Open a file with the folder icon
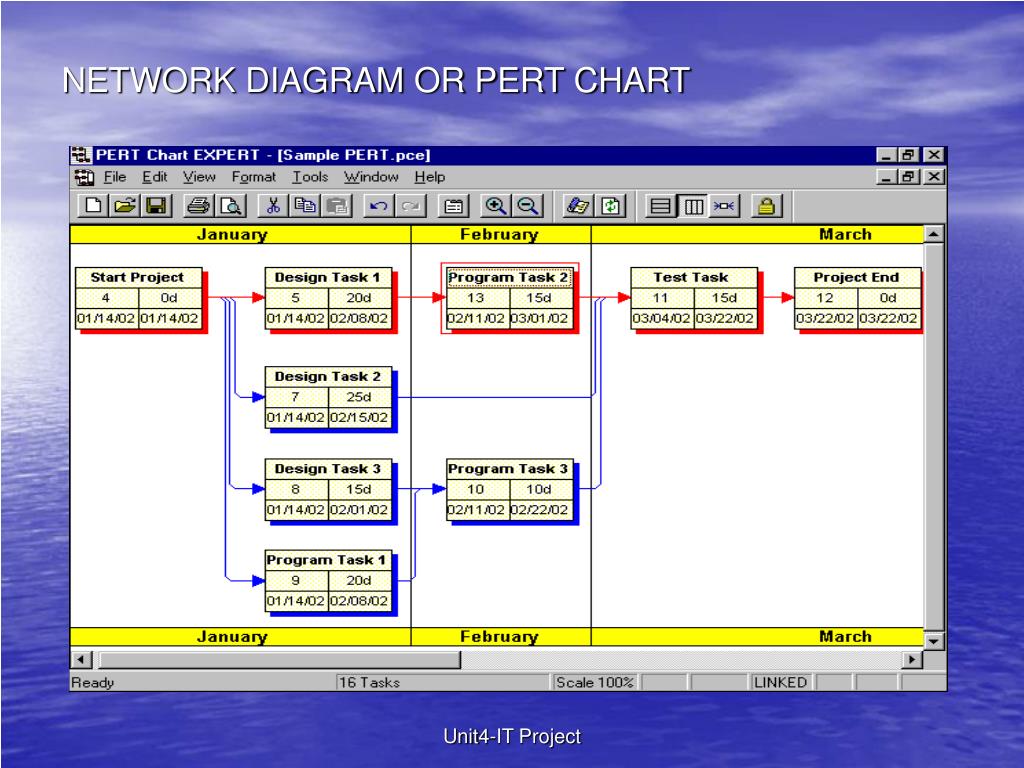This screenshot has height=768, width=1024. point(124,206)
